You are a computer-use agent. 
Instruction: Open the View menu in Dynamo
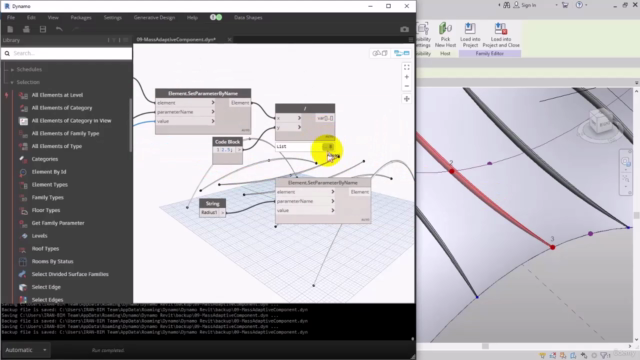click(x=53, y=18)
